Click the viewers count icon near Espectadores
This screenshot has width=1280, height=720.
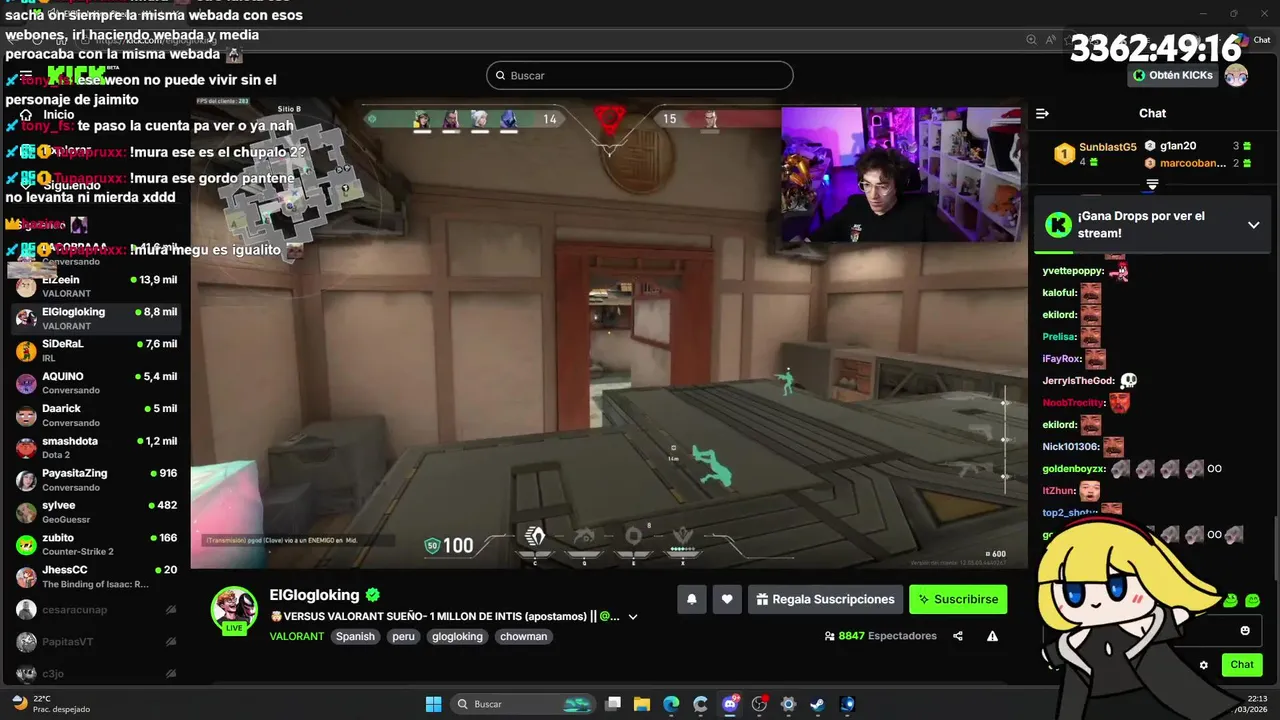click(829, 636)
